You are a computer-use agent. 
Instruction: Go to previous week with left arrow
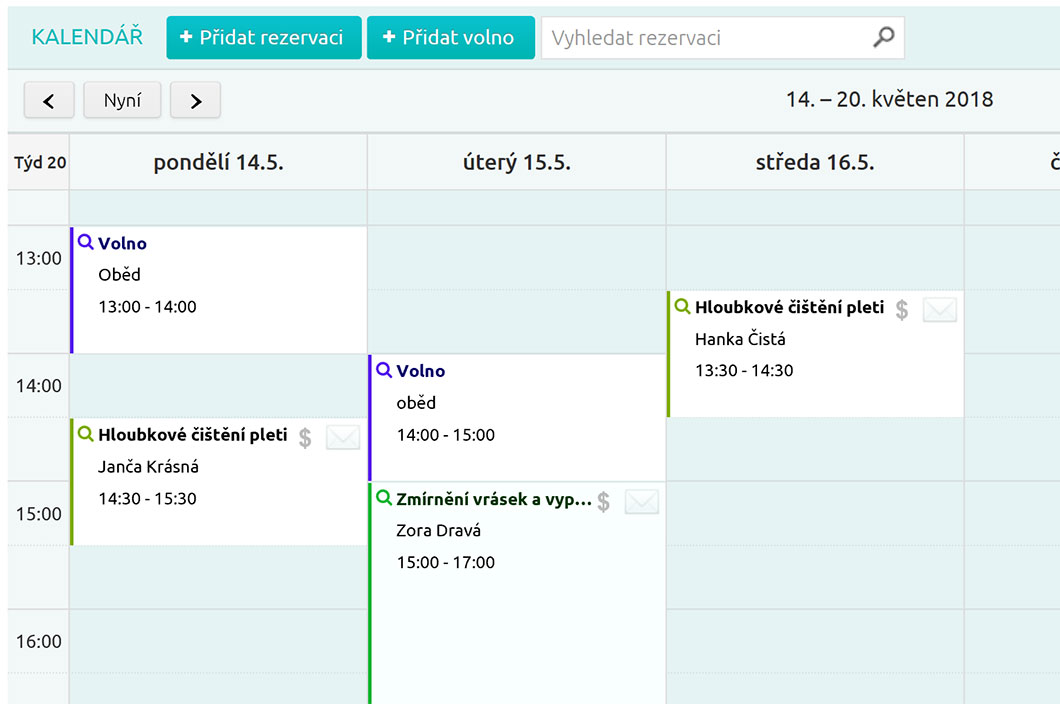coord(49,100)
